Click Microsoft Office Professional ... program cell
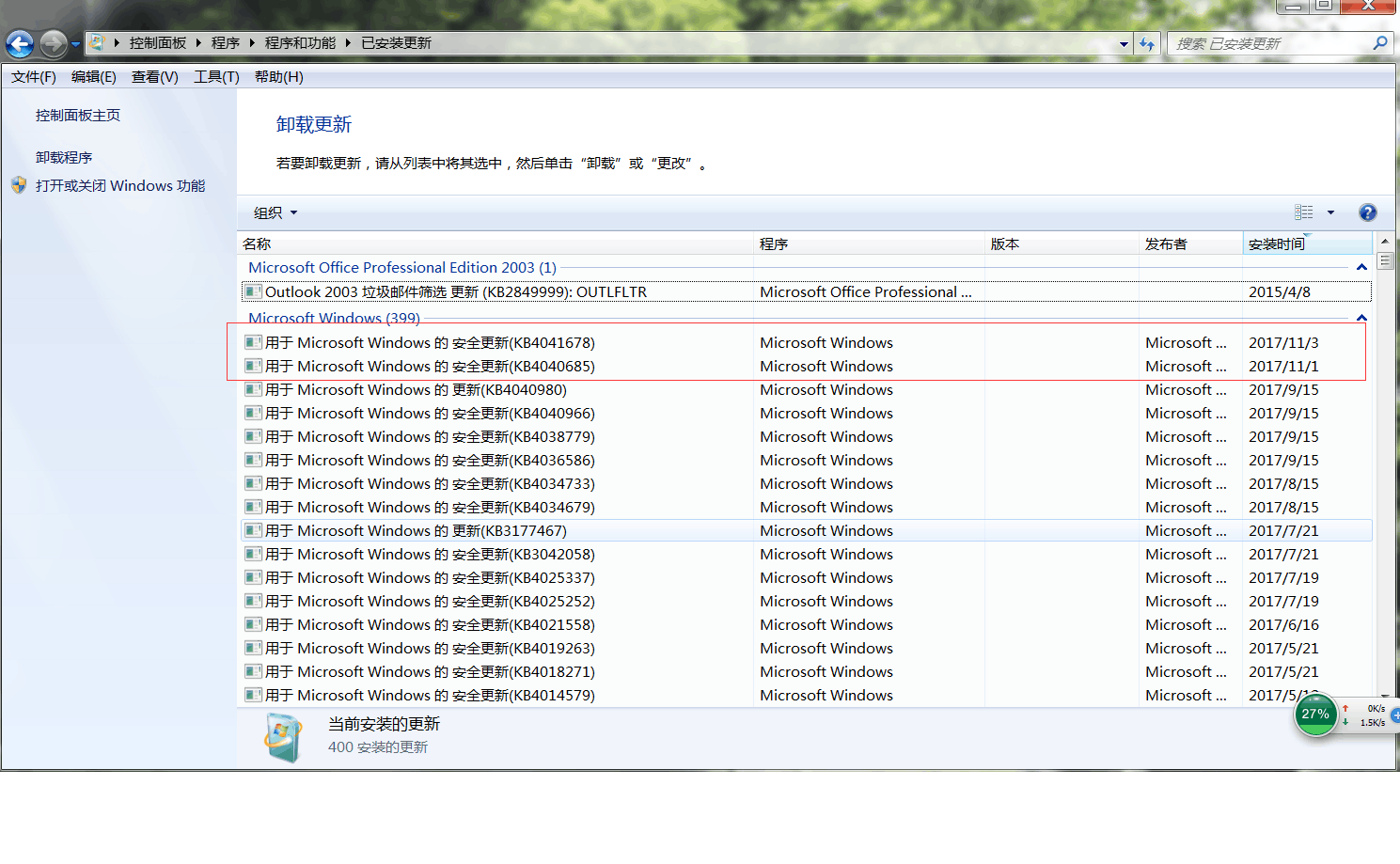The width and height of the screenshot is (1400, 864). [x=866, y=291]
